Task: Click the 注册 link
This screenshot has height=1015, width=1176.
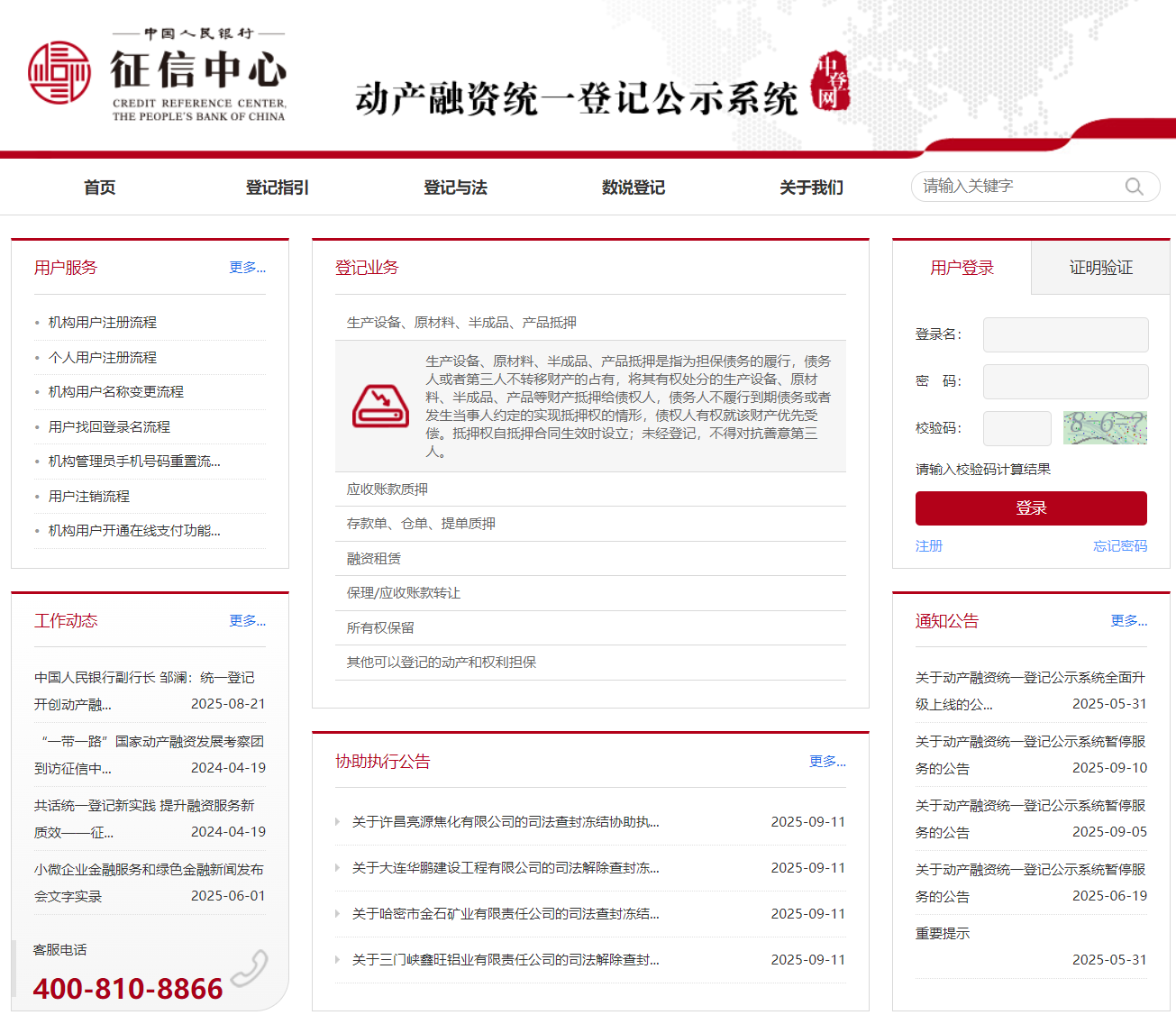Action: (929, 546)
